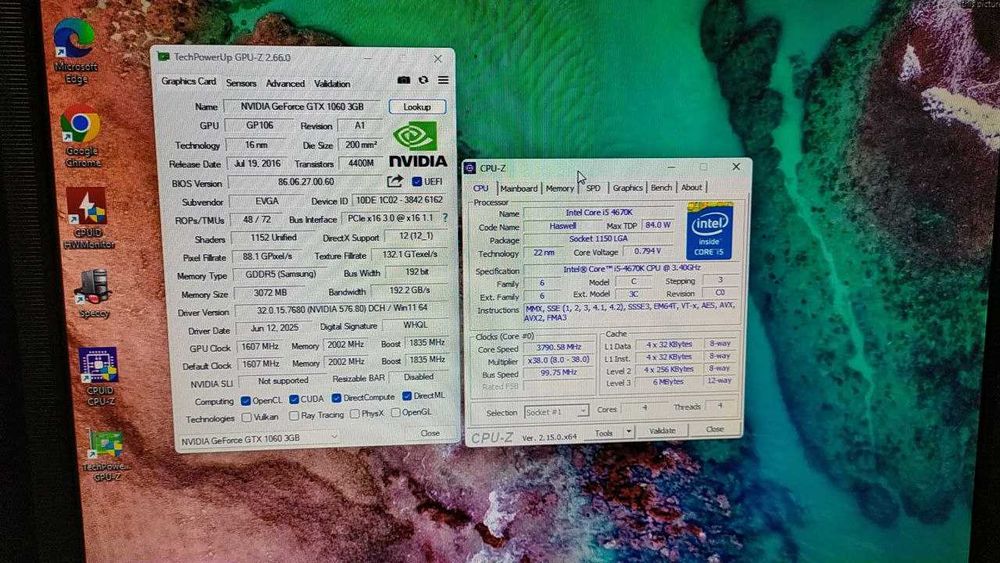This screenshot has width=1000, height=563.
Task: Click the Socket 1150 LGA package value
Action: 599,238
